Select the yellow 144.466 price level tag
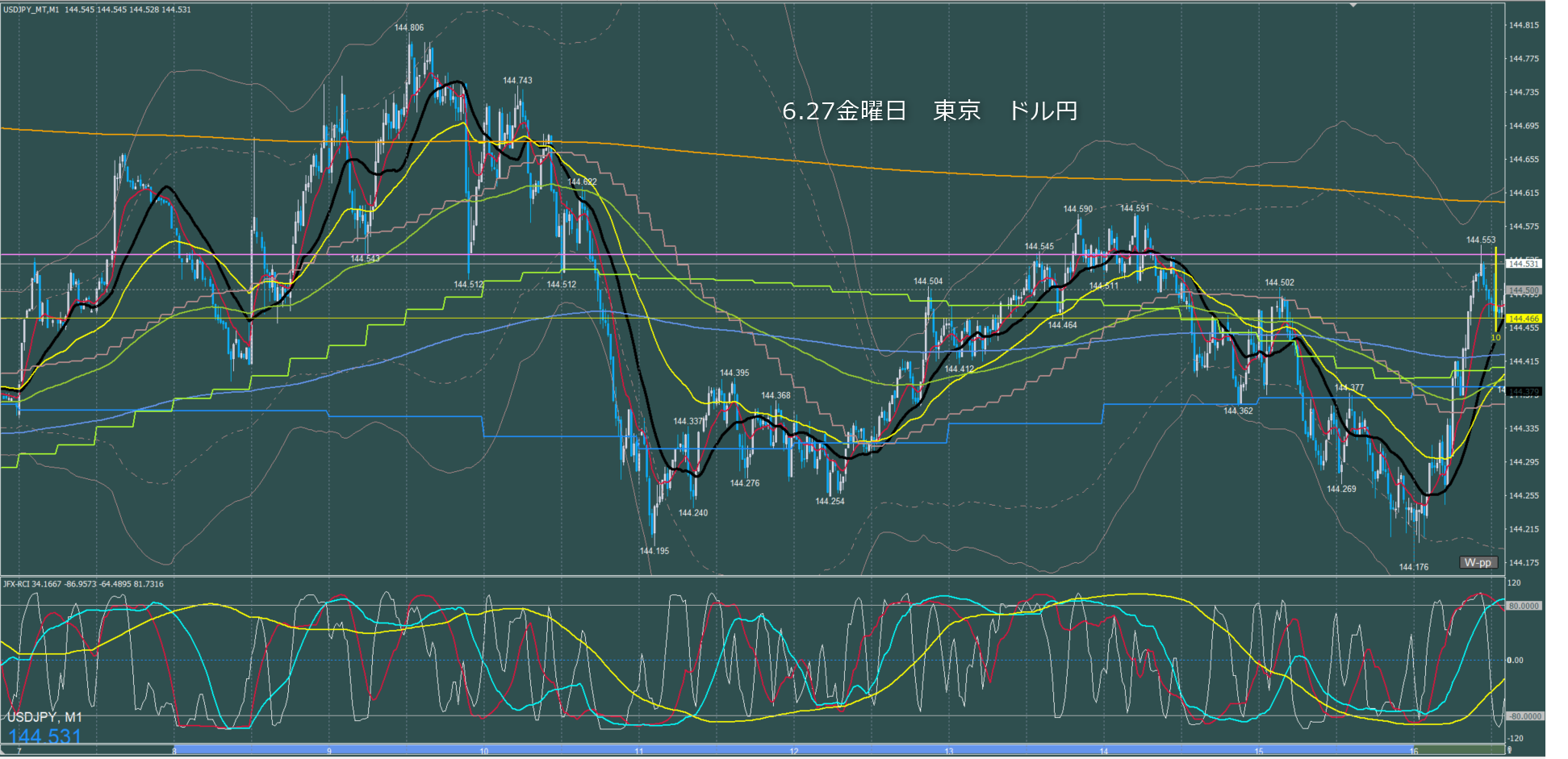The width and height of the screenshot is (1568, 759). (1524, 319)
